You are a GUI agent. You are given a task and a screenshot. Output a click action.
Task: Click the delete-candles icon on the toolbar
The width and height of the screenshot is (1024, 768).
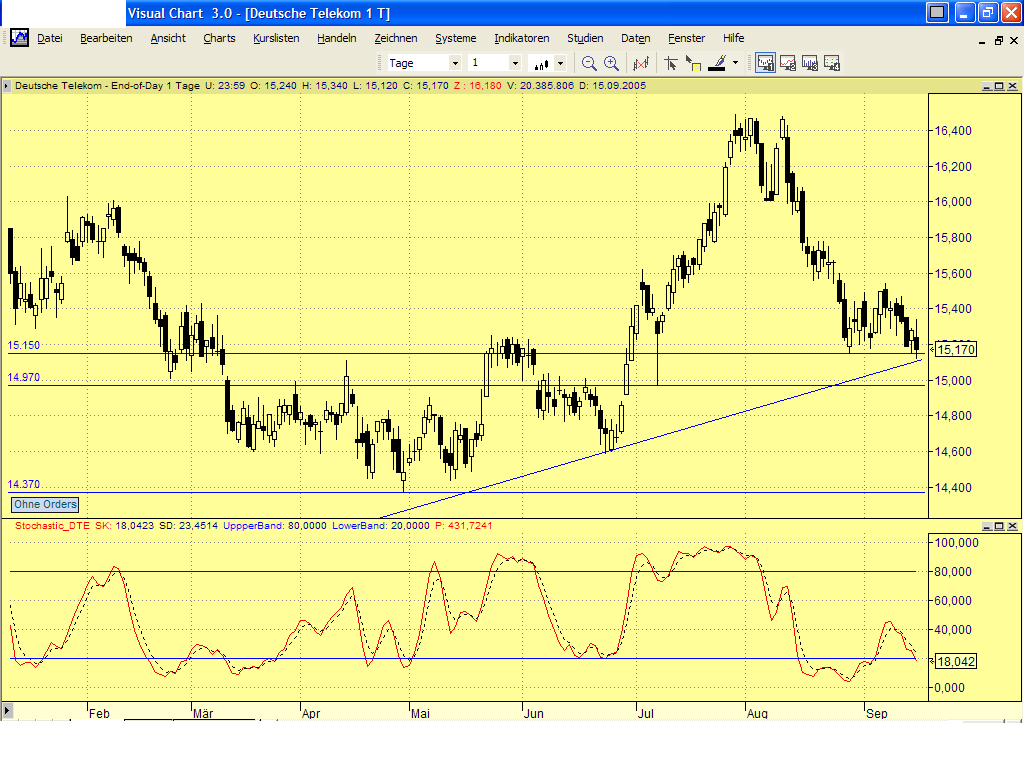point(641,62)
